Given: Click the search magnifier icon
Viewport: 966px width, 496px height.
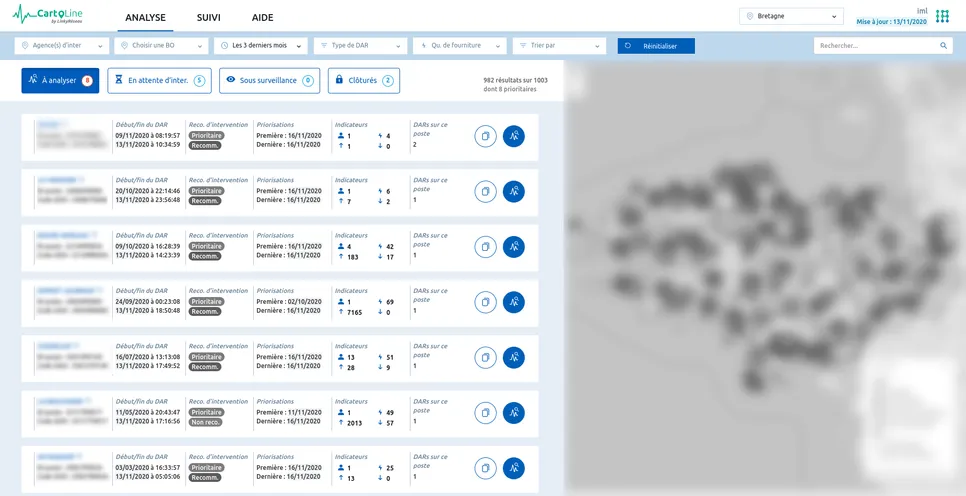Looking at the screenshot, I should 943,46.
